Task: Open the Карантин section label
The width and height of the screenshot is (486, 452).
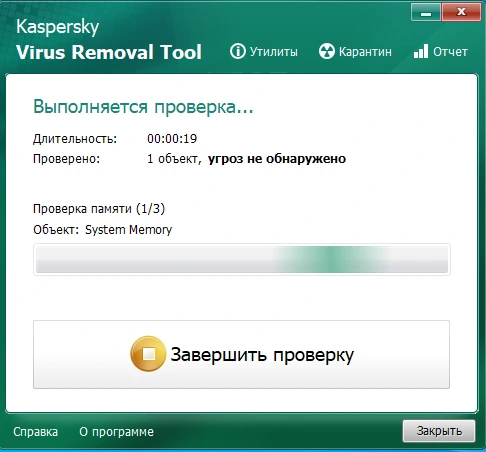Action: 365,52
